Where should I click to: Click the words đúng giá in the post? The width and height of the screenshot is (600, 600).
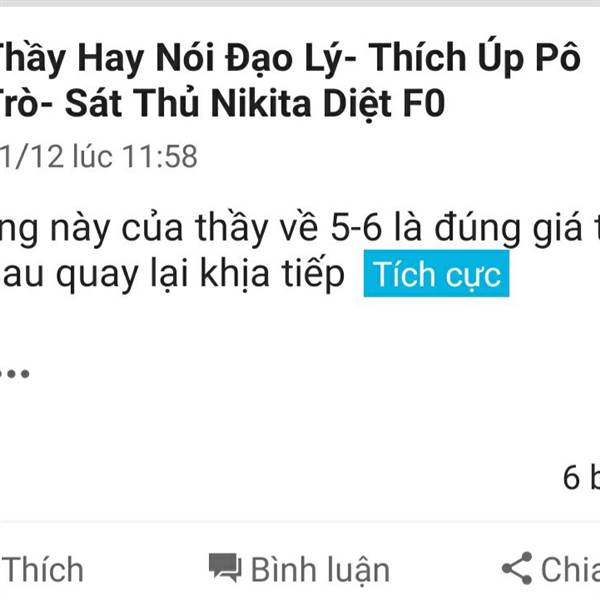point(509,229)
